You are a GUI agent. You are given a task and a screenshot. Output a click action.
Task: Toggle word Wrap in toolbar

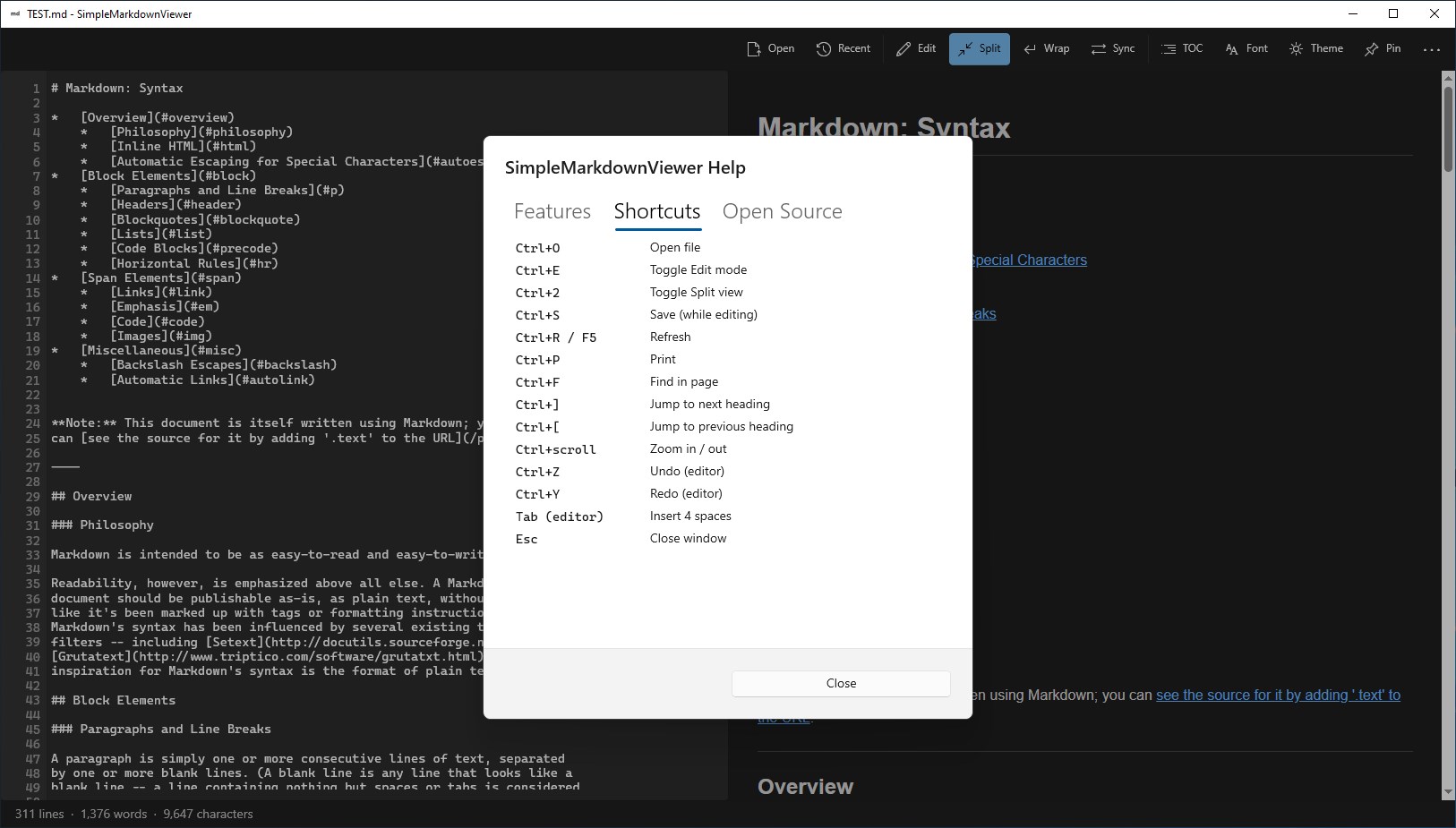tap(1047, 48)
